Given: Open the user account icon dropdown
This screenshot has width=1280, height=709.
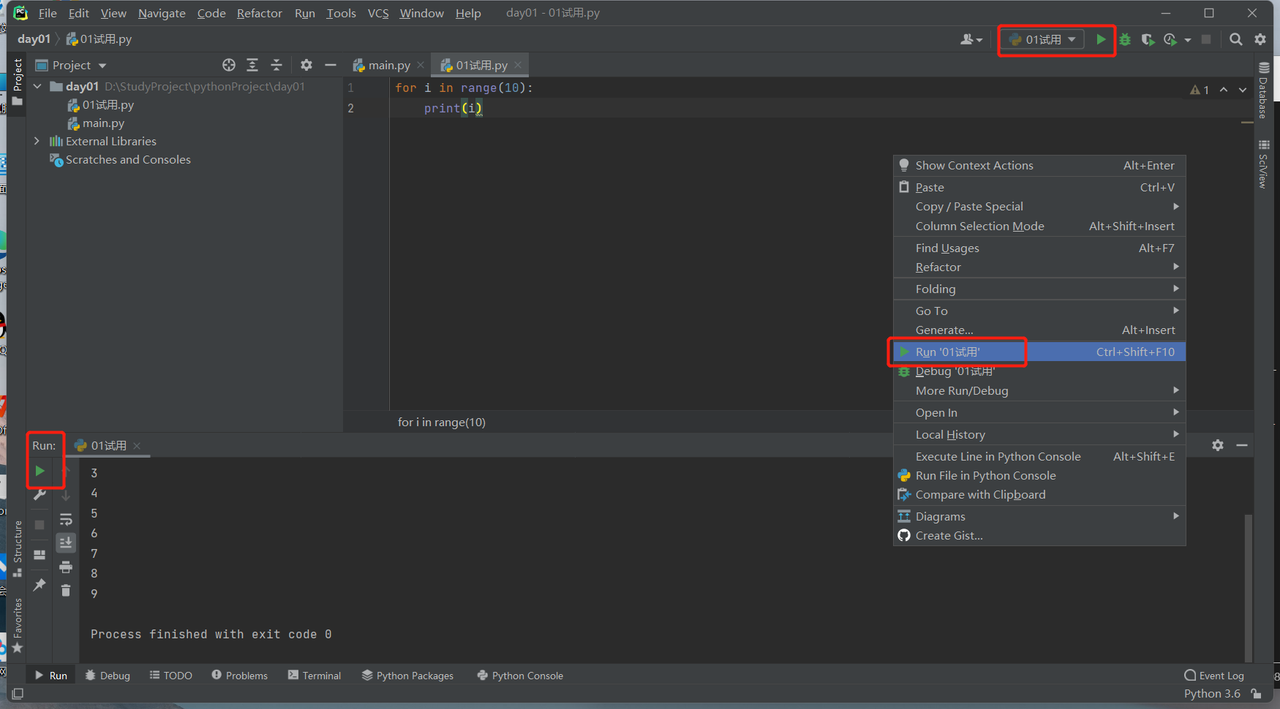Looking at the screenshot, I should click(x=971, y=39).
